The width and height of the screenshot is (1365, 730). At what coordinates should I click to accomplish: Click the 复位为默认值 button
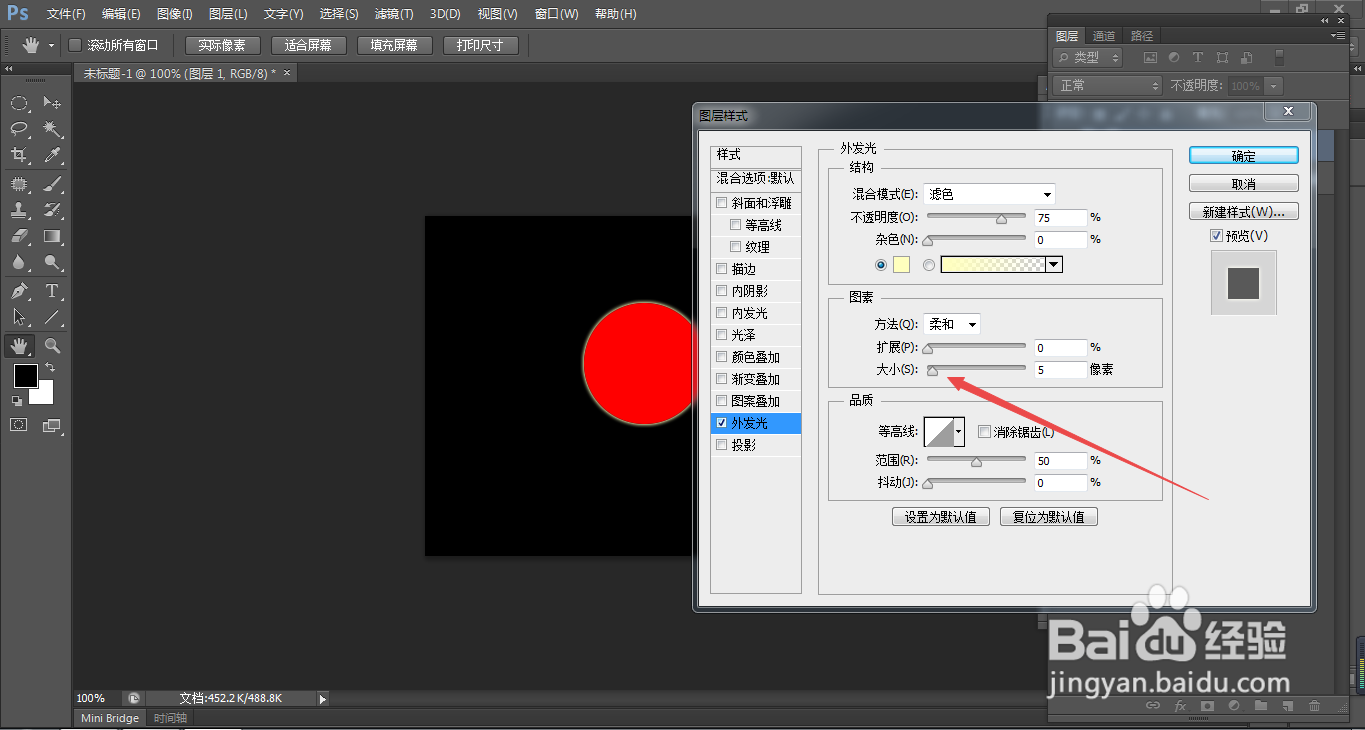[x=1049, y=517]
